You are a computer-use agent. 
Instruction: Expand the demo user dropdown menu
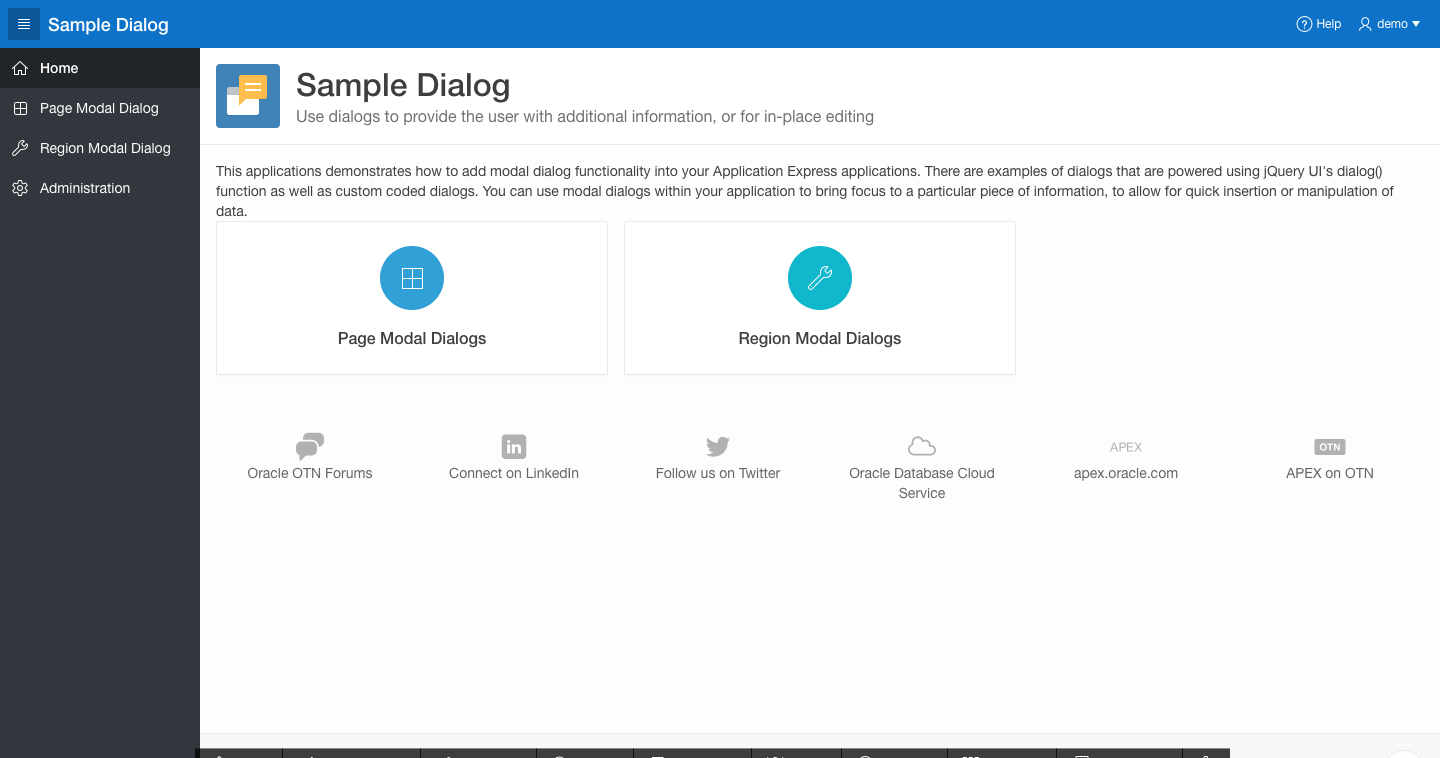(1389, 24)
